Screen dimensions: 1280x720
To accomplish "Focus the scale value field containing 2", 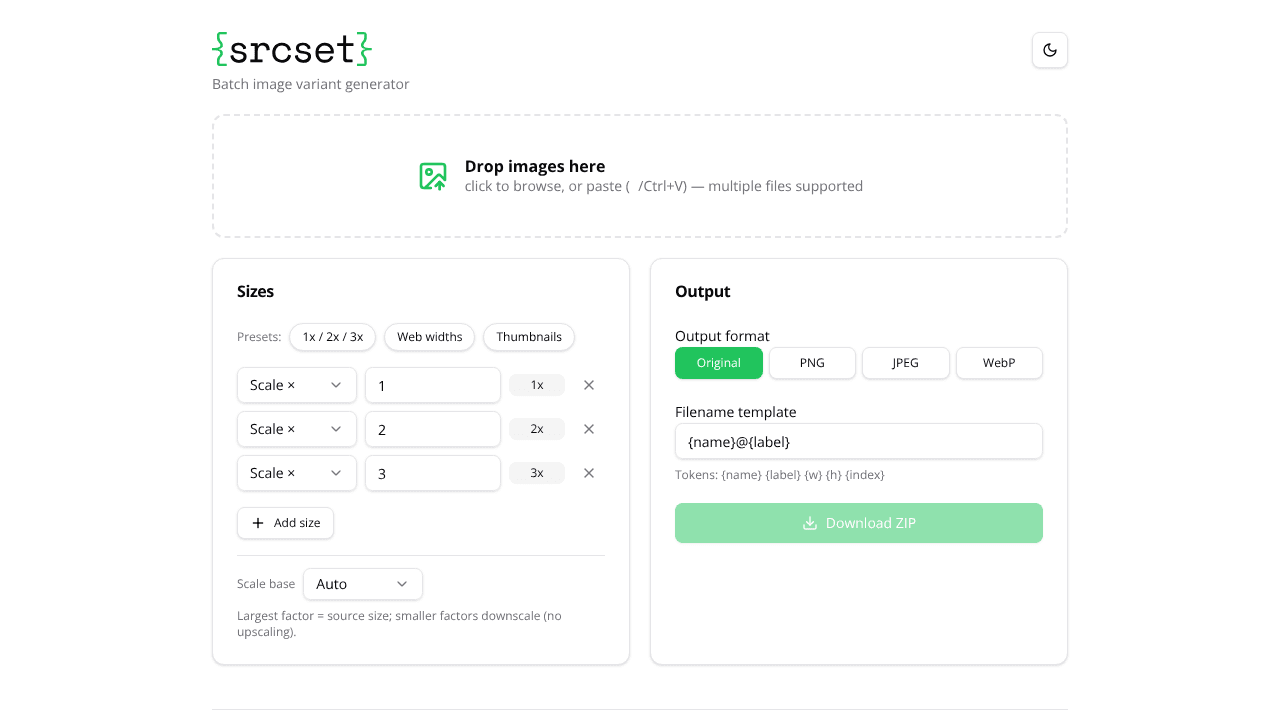I will (x=433, y=429).
